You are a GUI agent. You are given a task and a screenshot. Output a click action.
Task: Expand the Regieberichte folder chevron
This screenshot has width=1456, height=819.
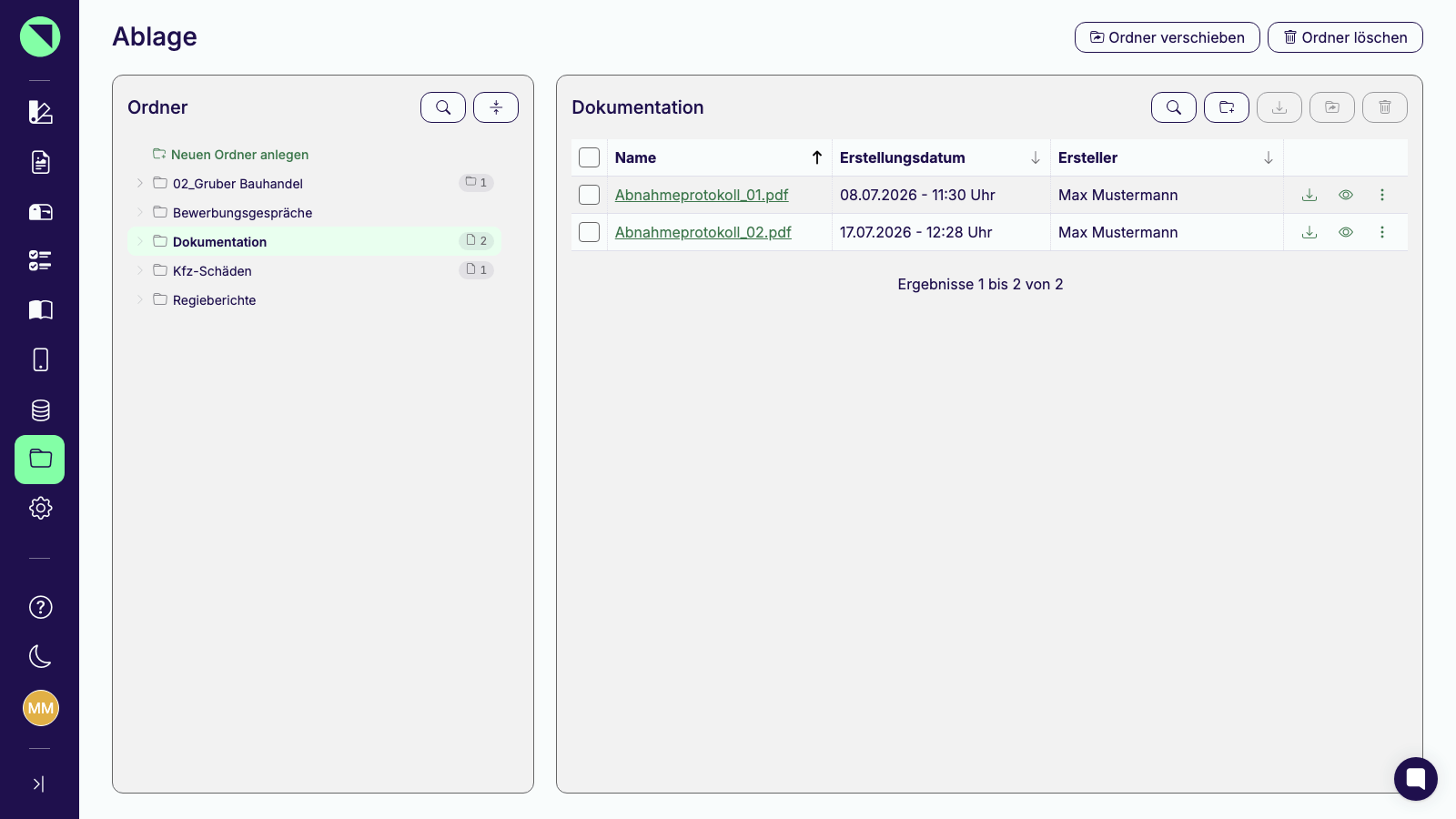(140, 299)
